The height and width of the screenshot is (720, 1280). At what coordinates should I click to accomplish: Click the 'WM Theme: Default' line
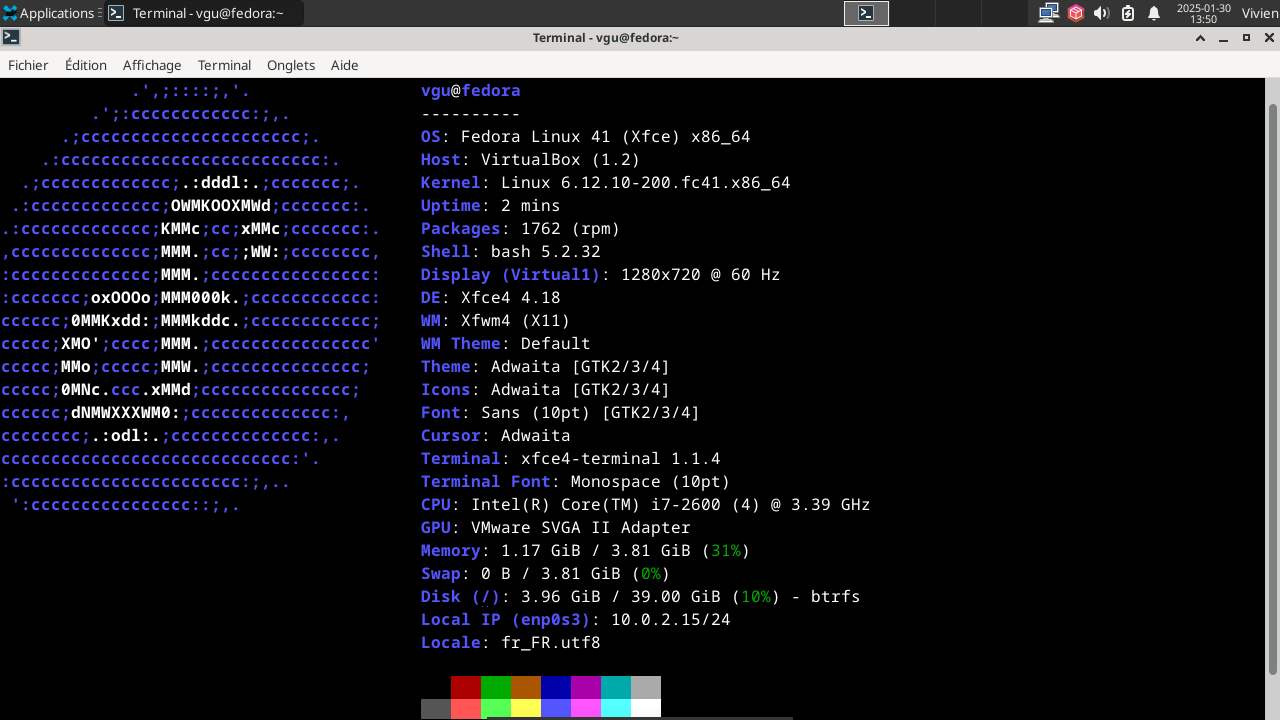pyautogui.click(x=506, y=343)
